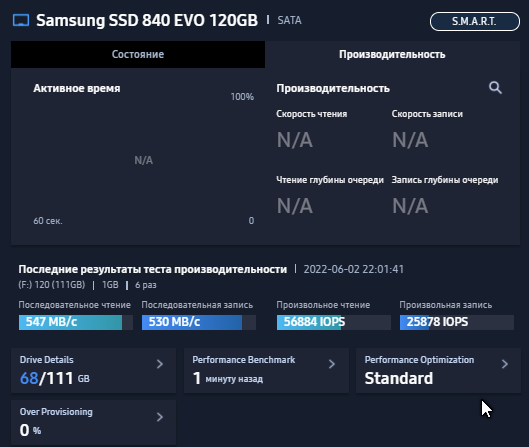Switch to the Состояние tab
529x447 pixels.
pos(138,54)
